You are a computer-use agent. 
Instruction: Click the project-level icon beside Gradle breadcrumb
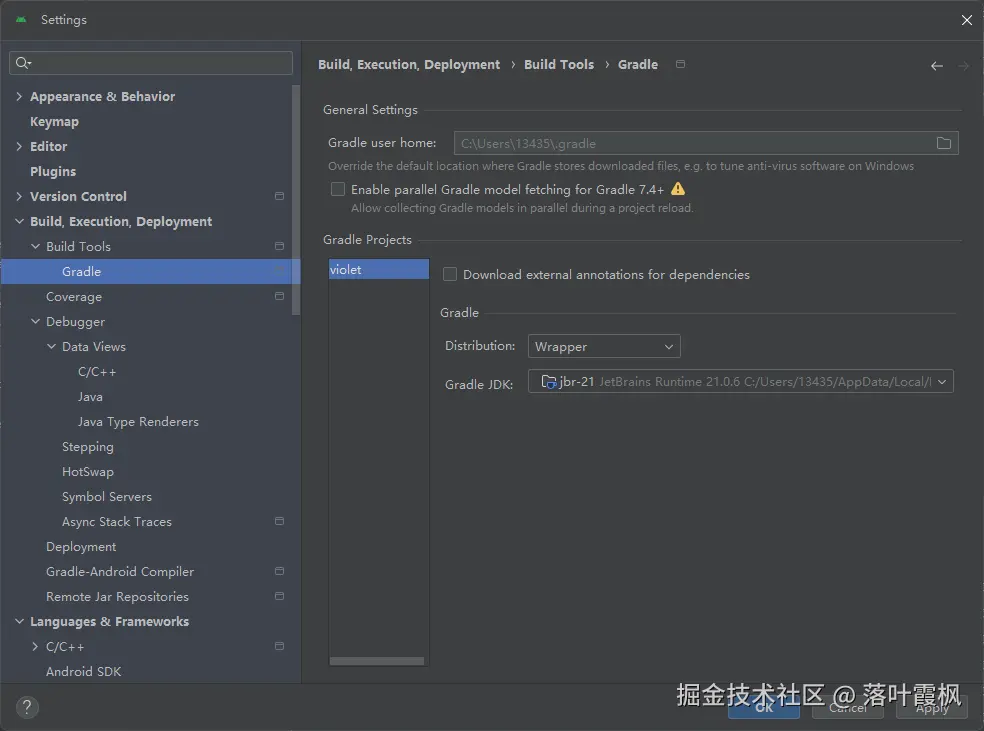pyautogui.click(x=680, y=64)
